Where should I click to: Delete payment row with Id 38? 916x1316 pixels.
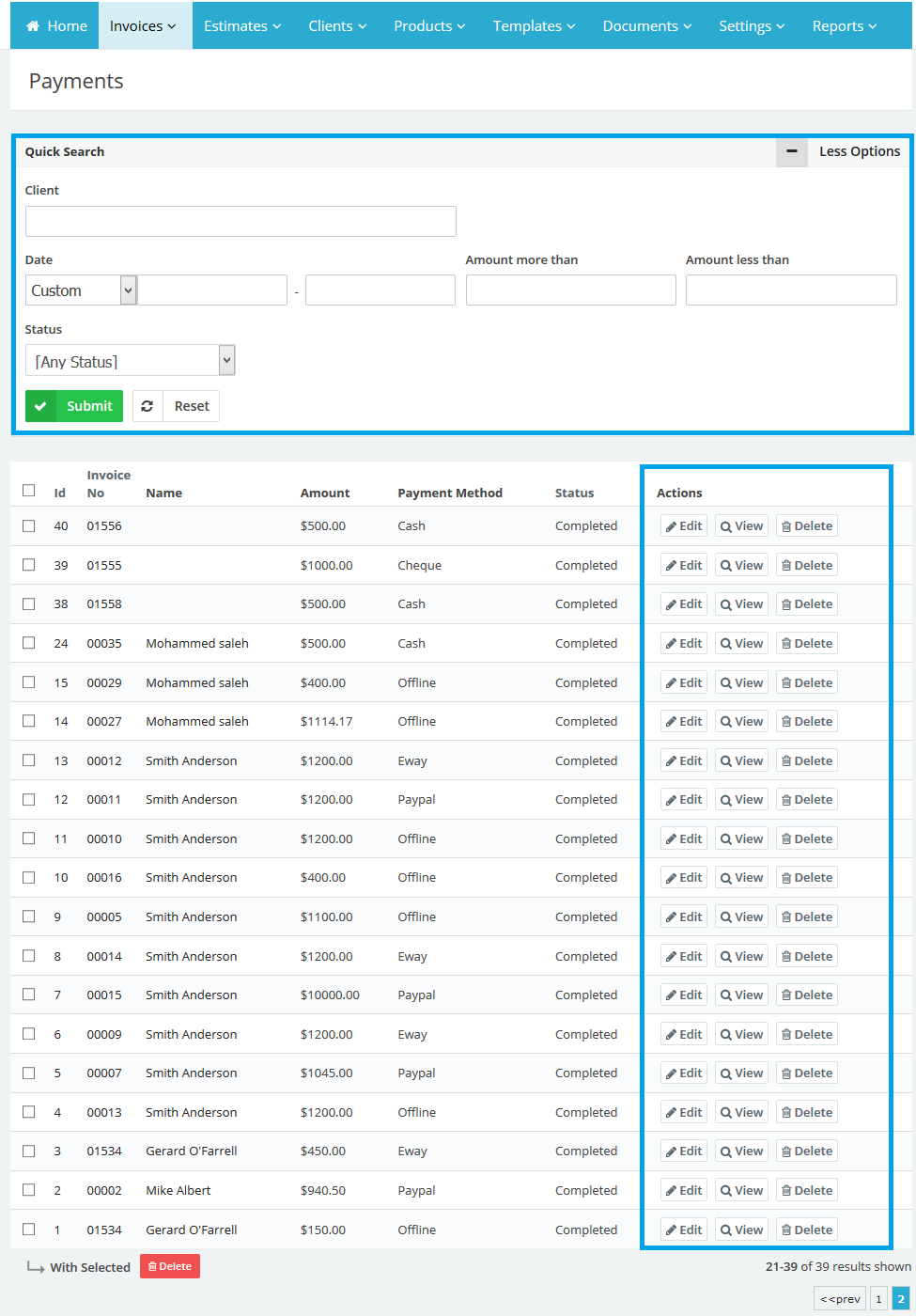[806, 604]
